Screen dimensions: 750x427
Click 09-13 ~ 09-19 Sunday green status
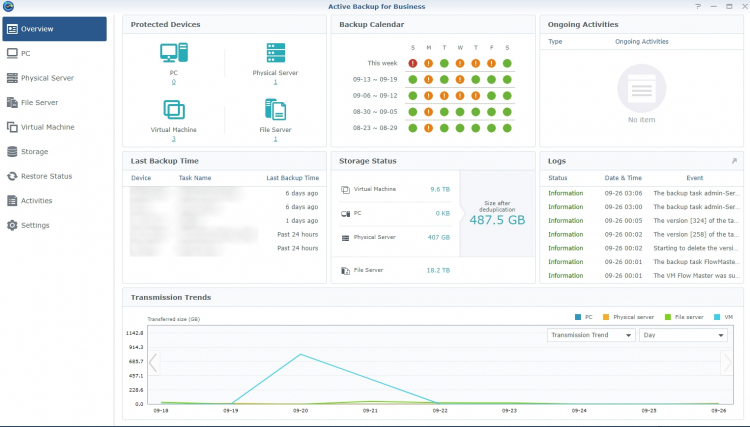pos(413,79)
